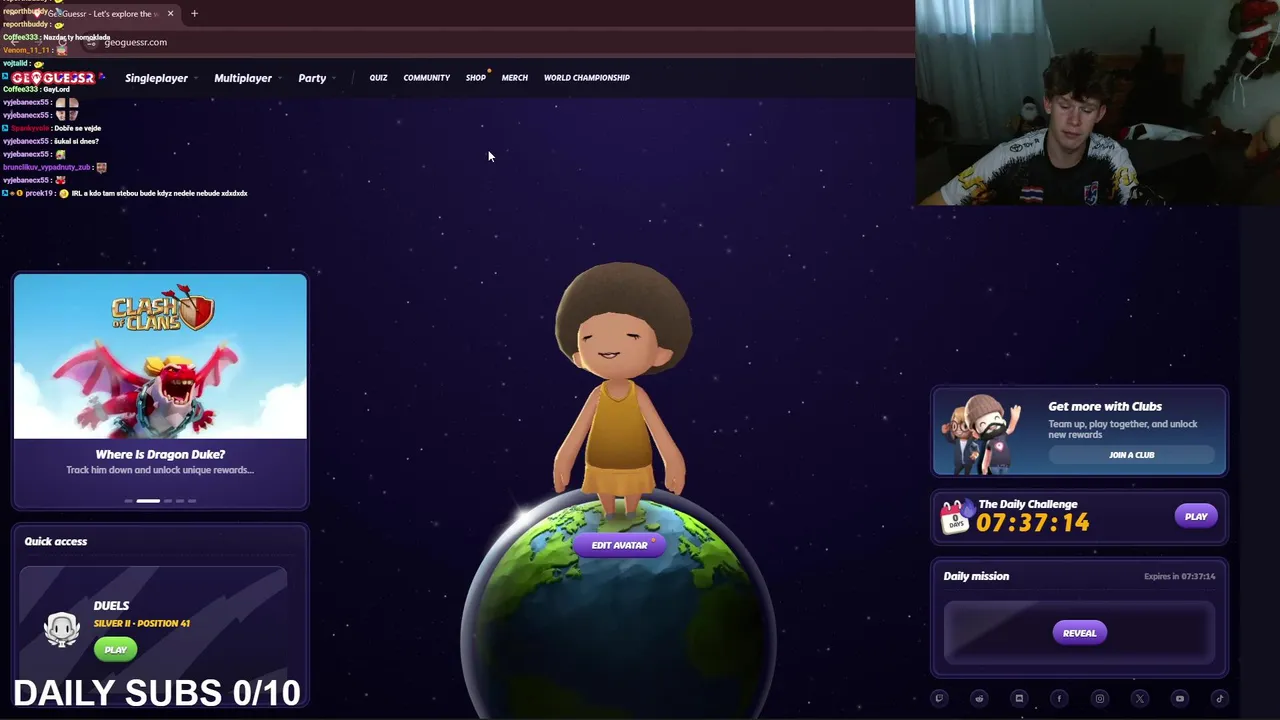Open the YouTube social link icon
This screenshot has height=720, width=1280.
(1179, 699)
